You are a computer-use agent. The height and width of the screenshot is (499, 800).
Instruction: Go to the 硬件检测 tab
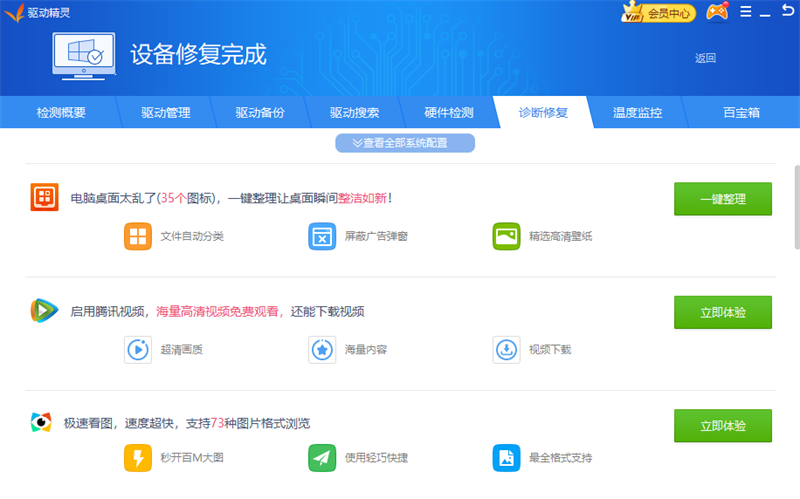coord(449,112)
